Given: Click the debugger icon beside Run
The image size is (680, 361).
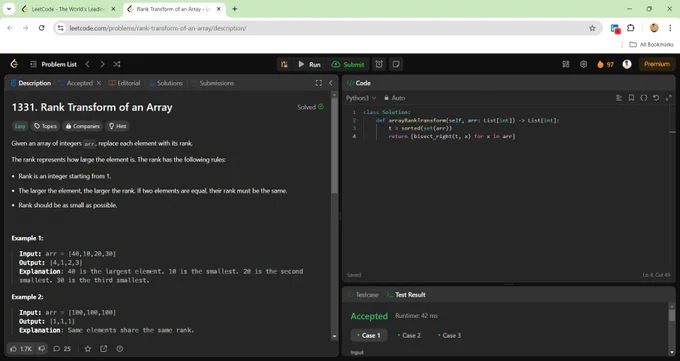Looking at the screenshot, I should 284,64.
